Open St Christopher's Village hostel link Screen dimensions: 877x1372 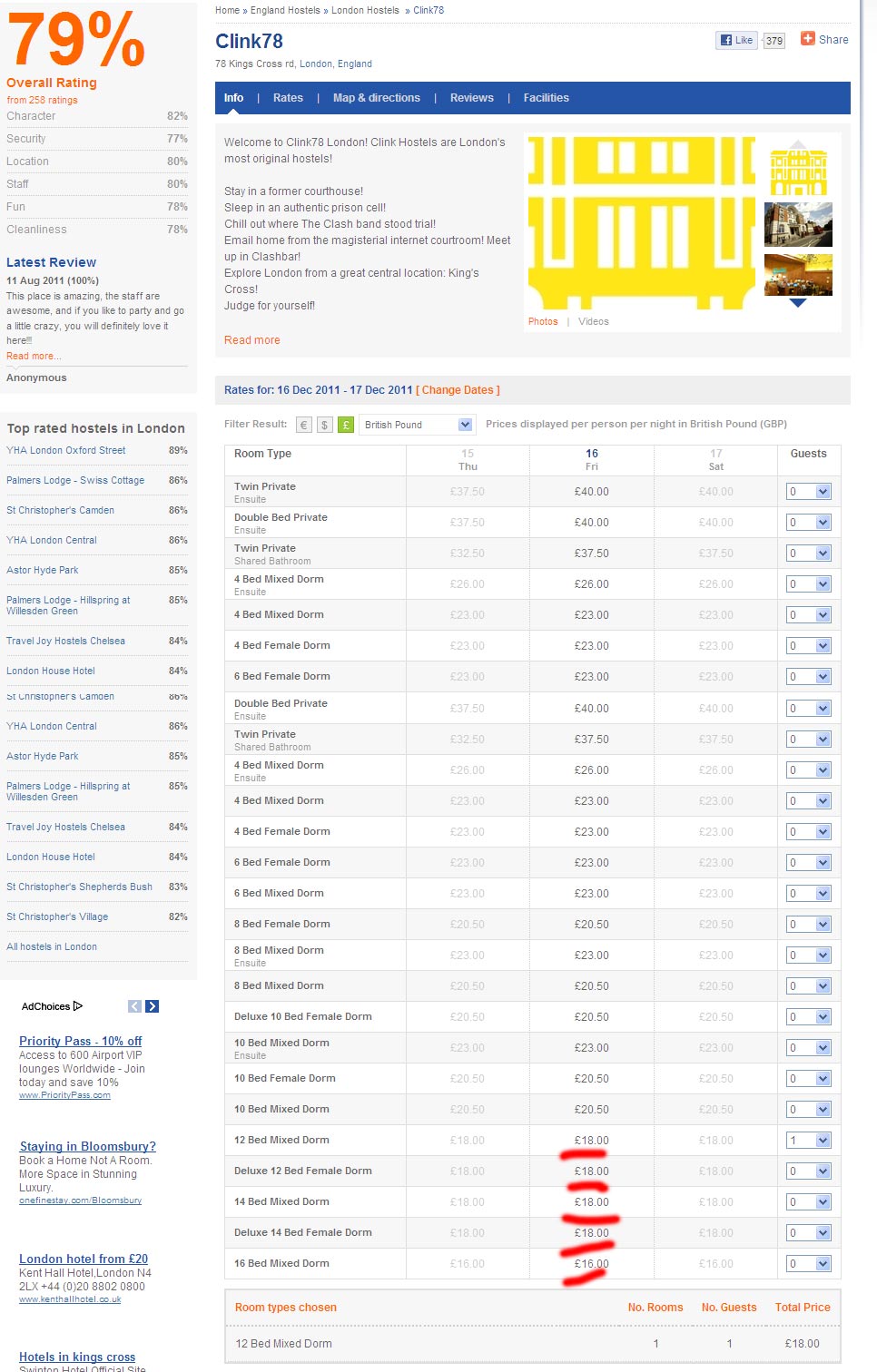click(57, 916)
